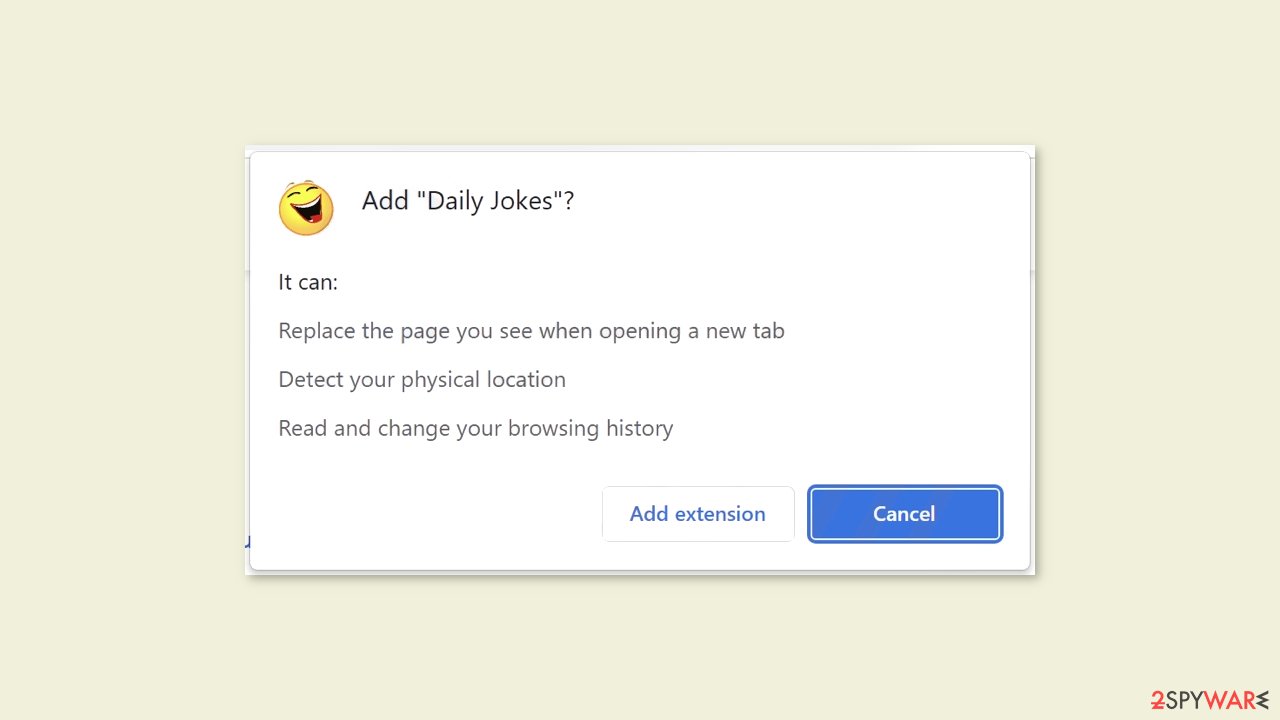Viewport: 1280px width, 720px height.
Task: Click empty space left of Add extension
Action: click(x=425, y=514)
